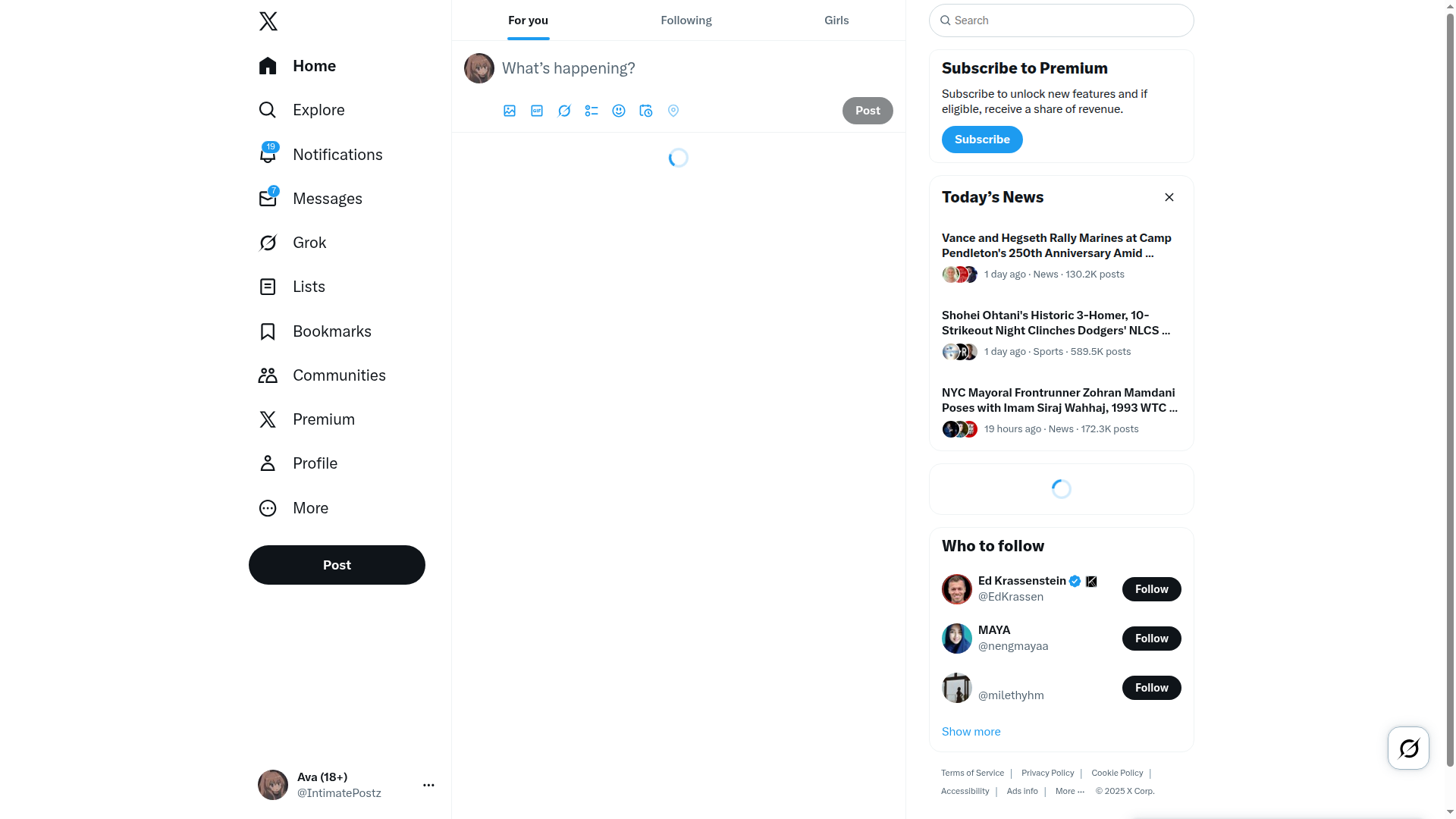Open account menu dots beside Ava (18+)

click(x=428, y=785)
